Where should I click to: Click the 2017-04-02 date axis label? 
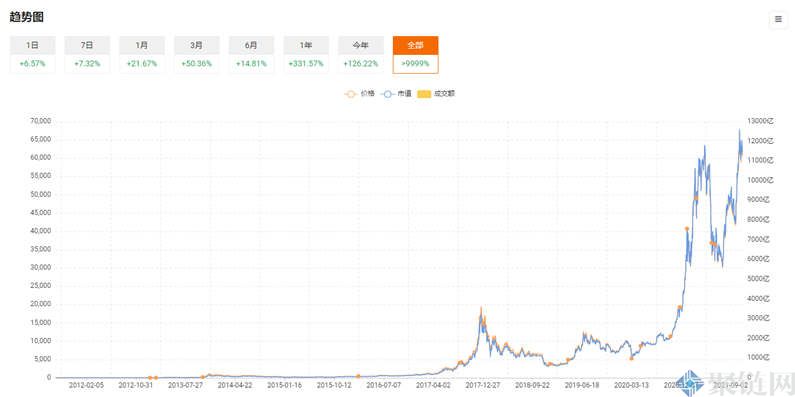pyautogui.click(x=433, y=385)
